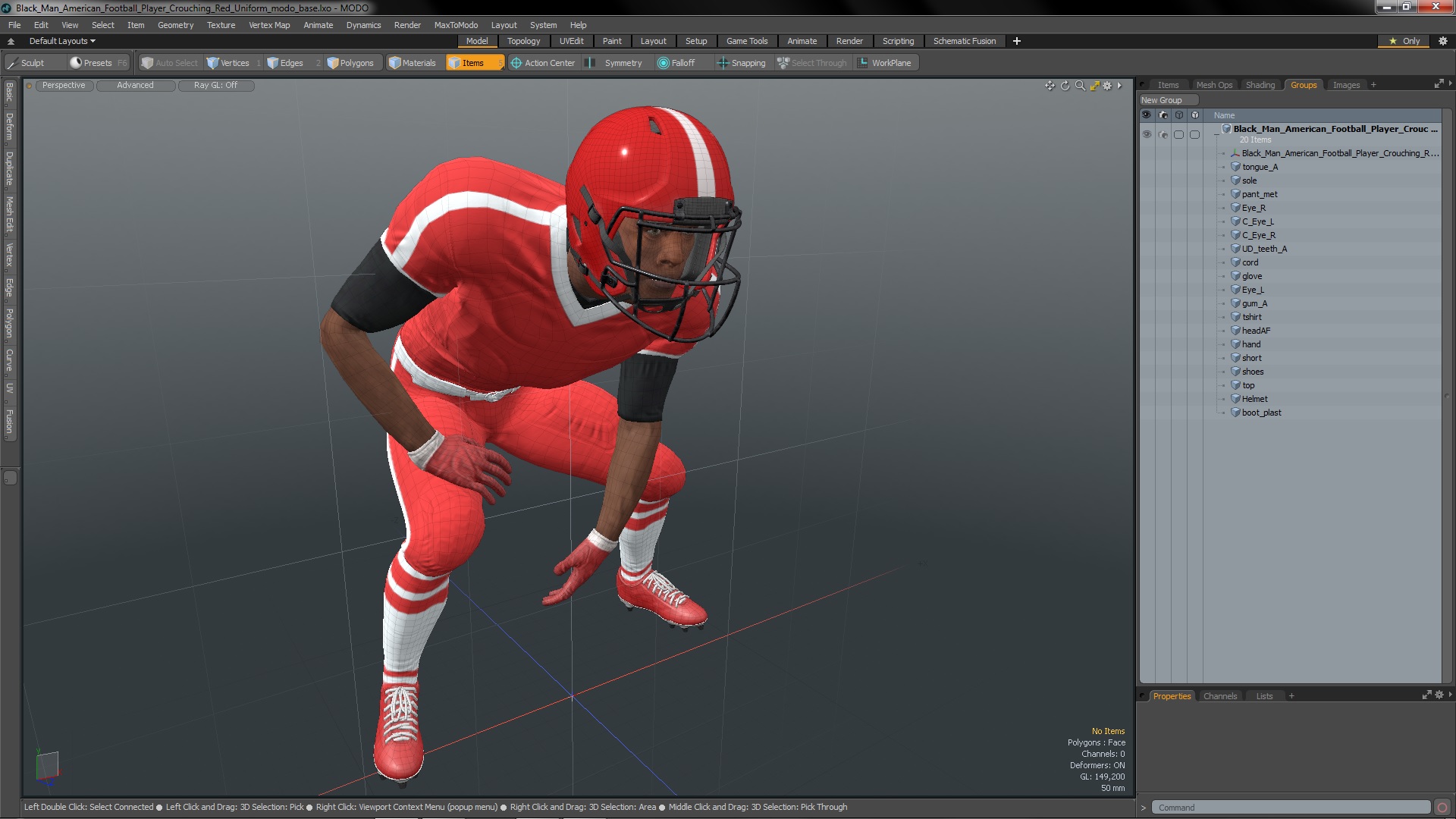Click the Command input field
The image size is (1456, 819).
pos(1289,808)
